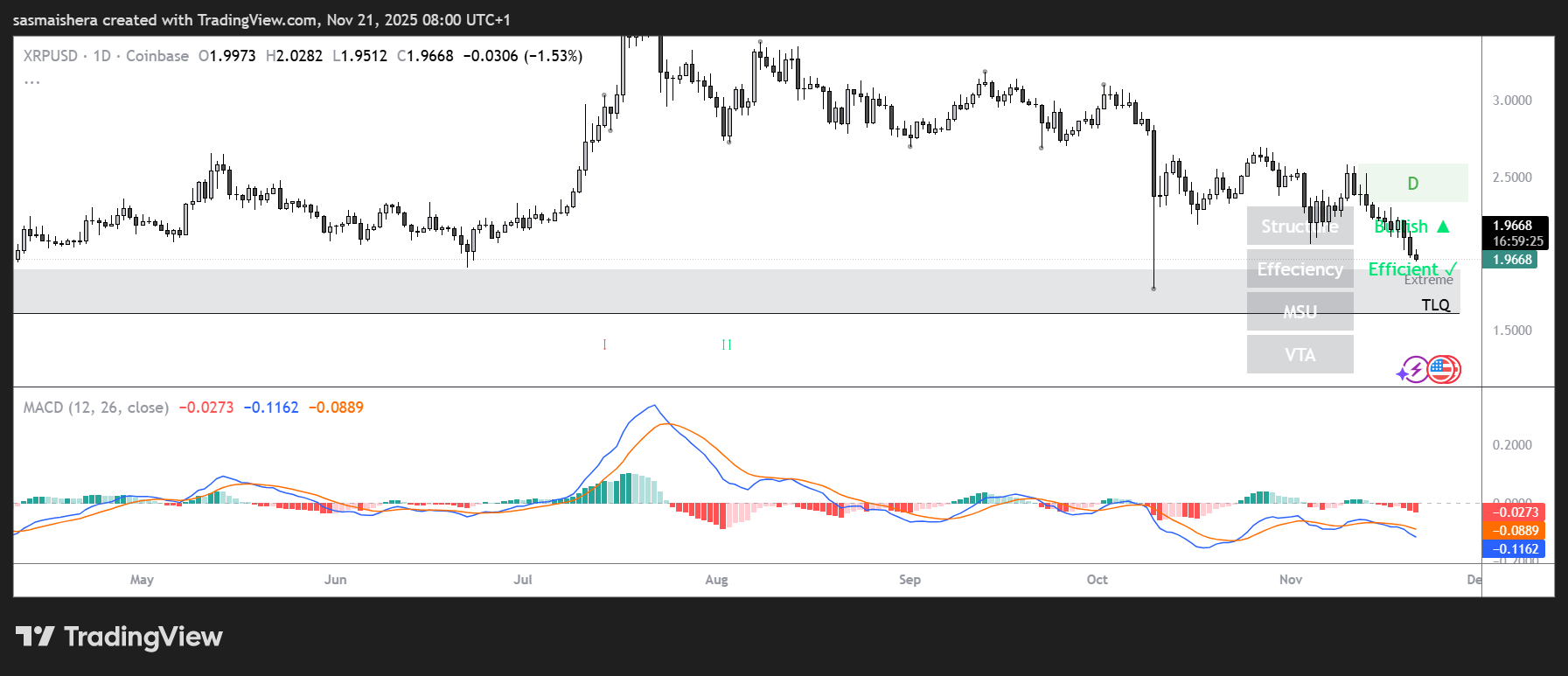This screenshot has height=676, width=1568.
Task: Click blue MACD value −0.1162 in legend
Action: point(271,408)
